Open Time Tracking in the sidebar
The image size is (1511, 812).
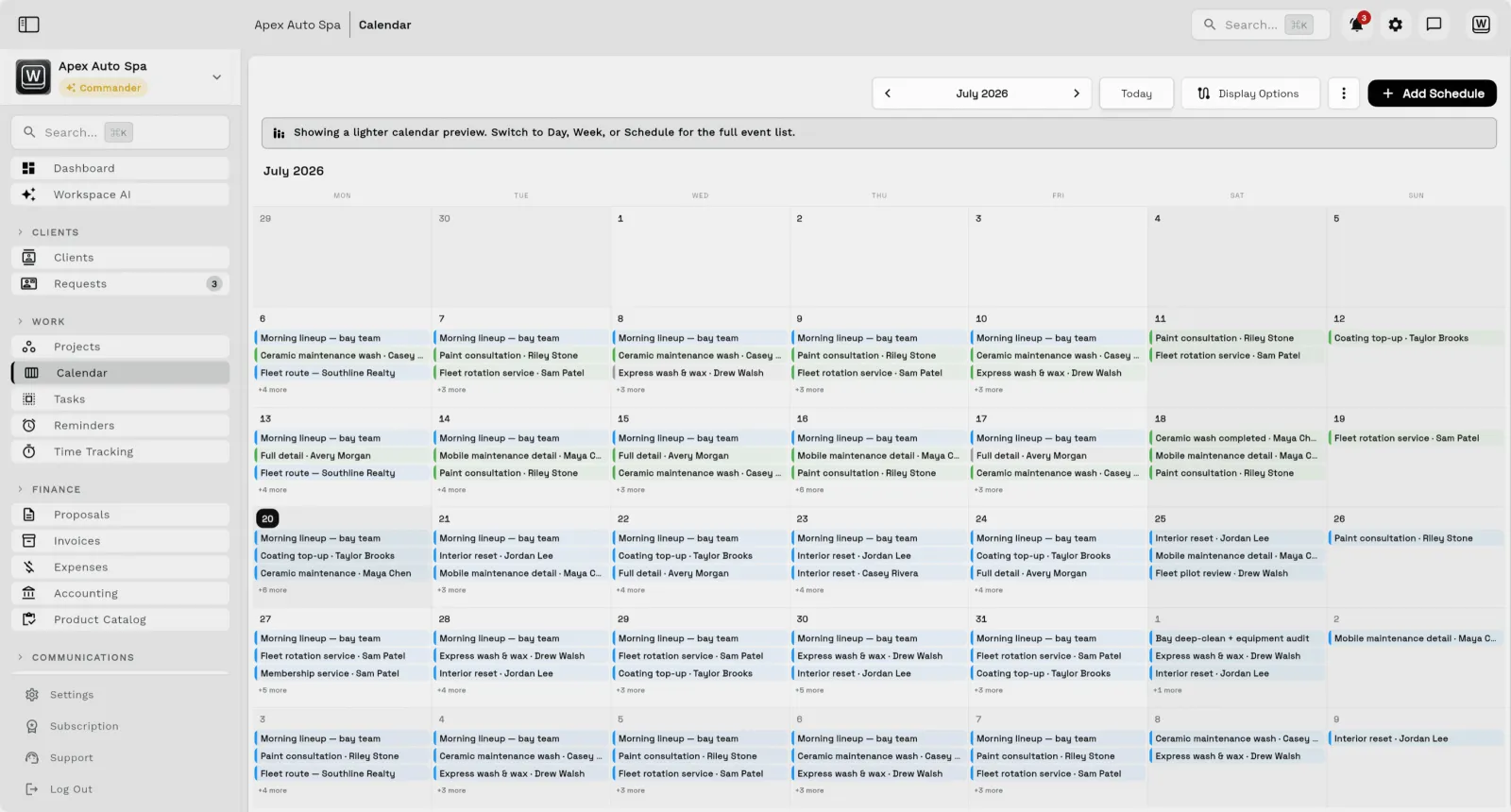pyautogui.click(x=120, y=452)
